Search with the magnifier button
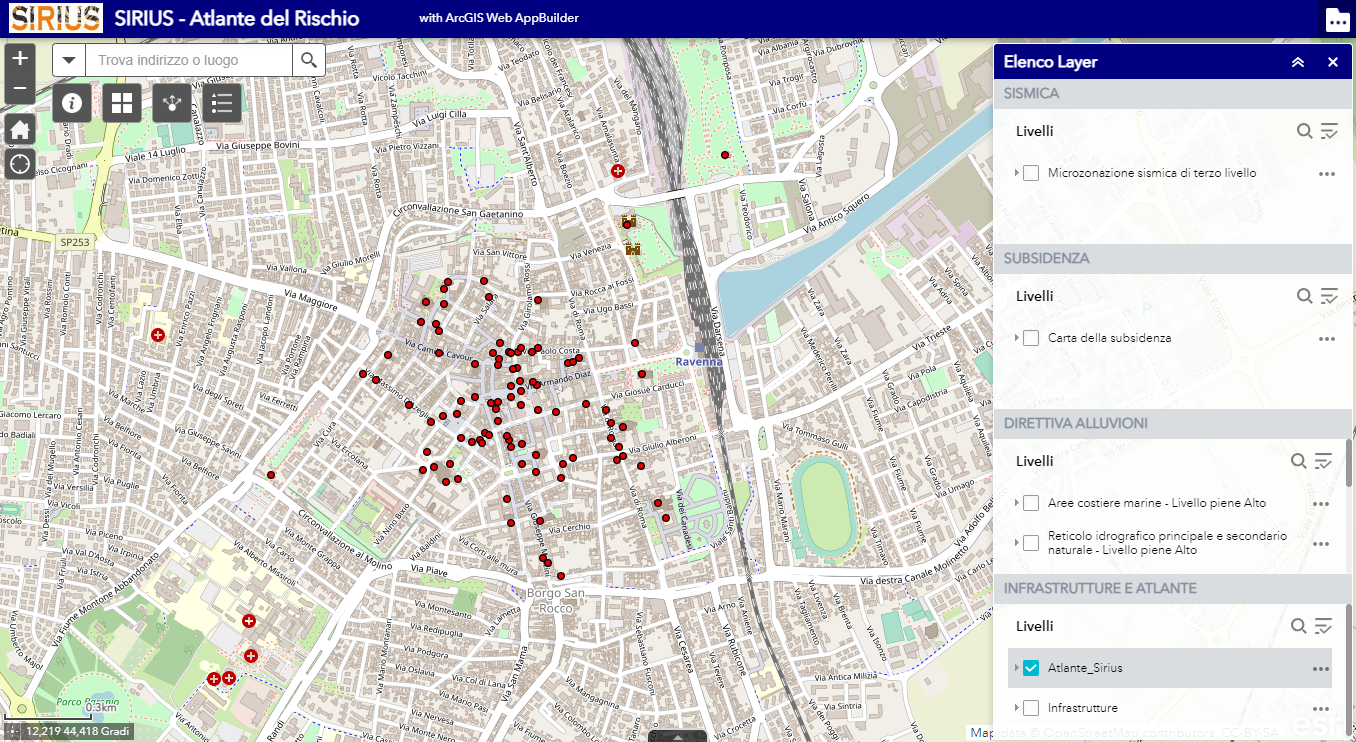Screen dimensions: 1356x742 click(309, 60)
